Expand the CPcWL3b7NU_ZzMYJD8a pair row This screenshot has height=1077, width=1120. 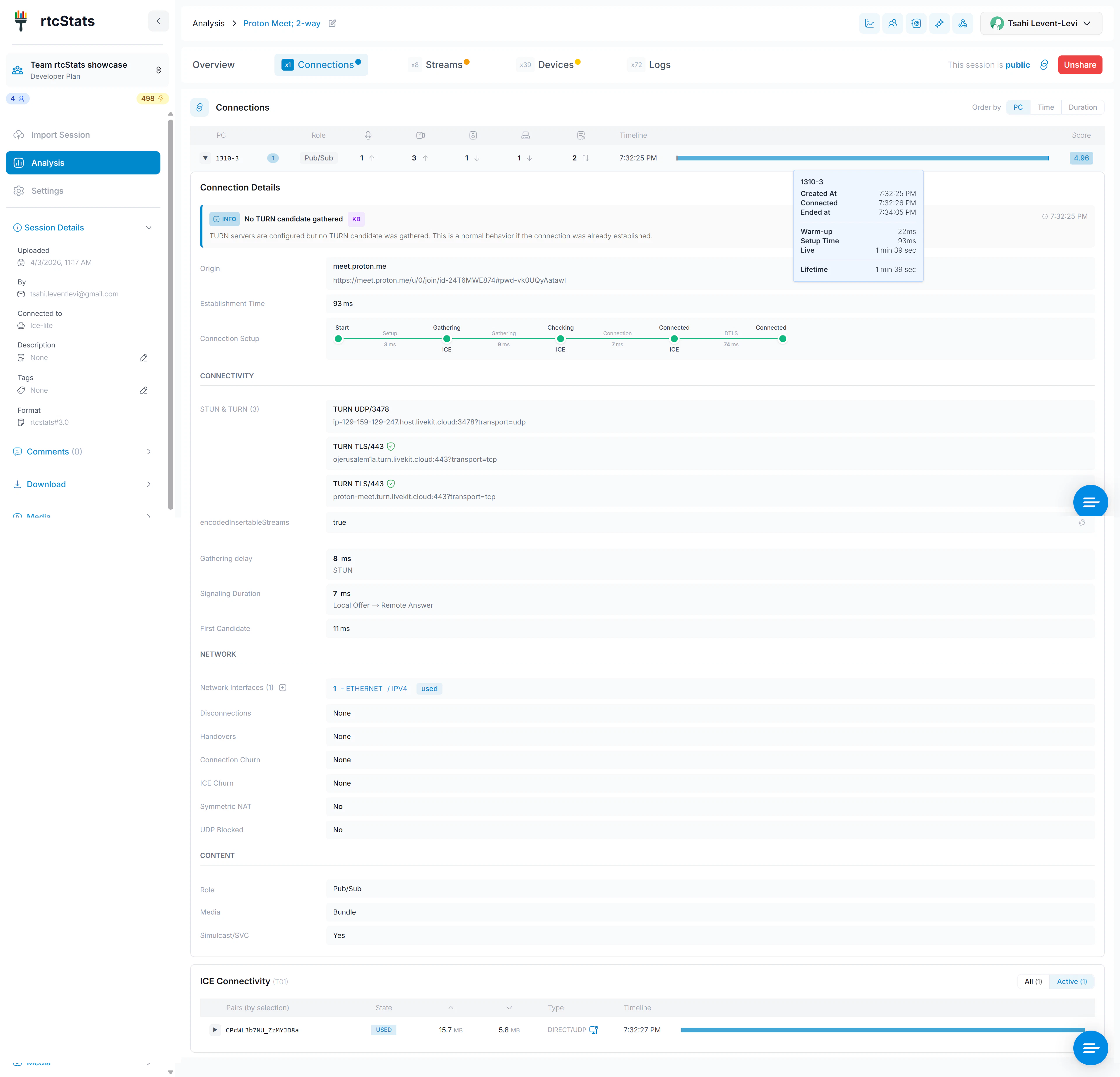tap(215, 1029)
